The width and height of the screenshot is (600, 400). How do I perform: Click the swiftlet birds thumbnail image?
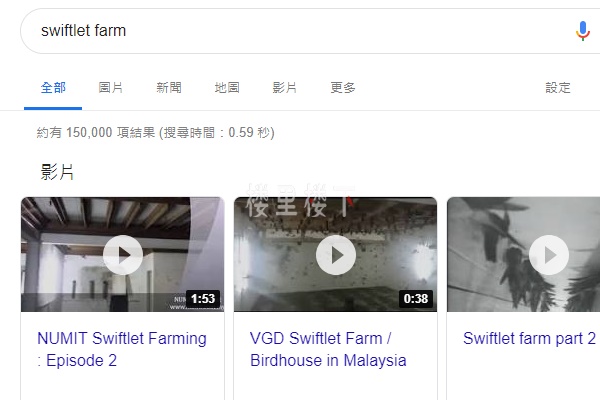coord(523,255)
